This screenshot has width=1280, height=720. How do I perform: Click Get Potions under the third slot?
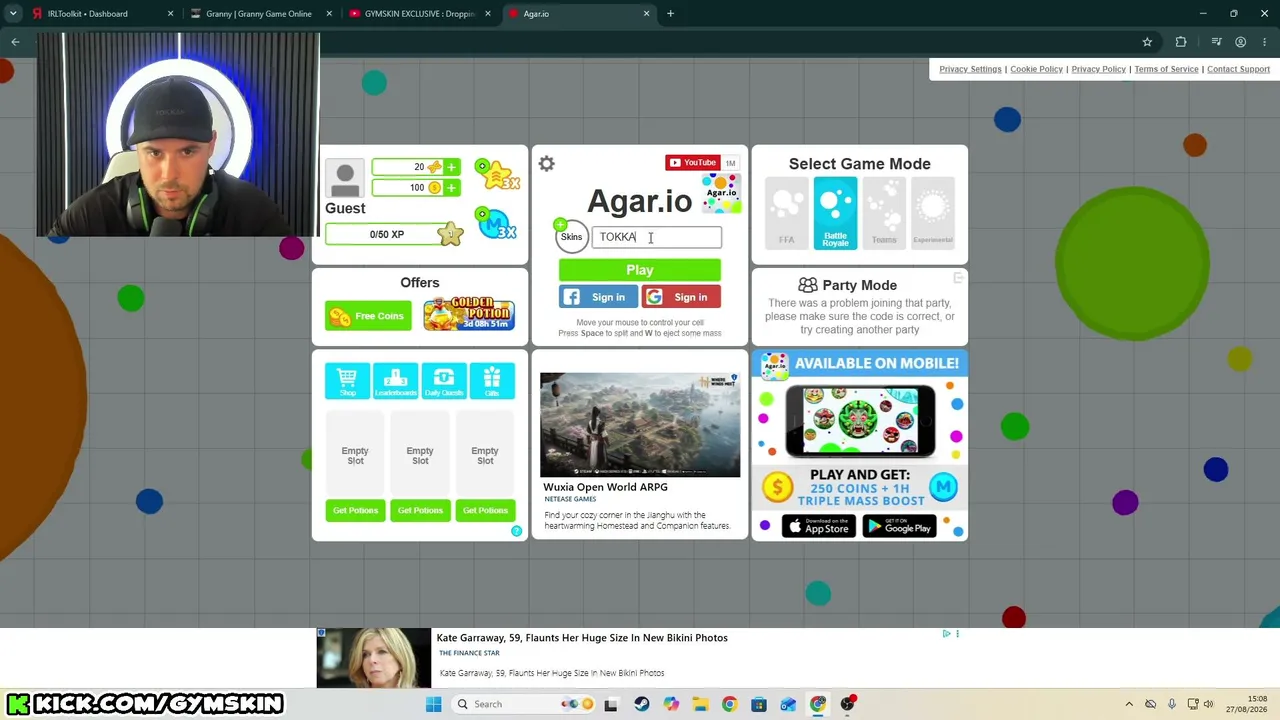point(485,511)
